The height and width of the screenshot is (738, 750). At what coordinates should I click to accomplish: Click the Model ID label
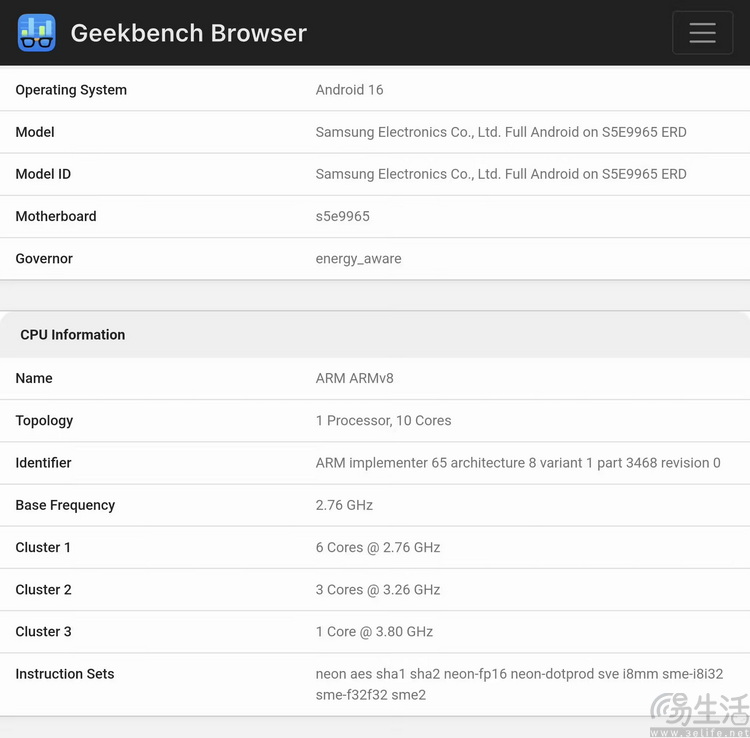tap(43, 174)
